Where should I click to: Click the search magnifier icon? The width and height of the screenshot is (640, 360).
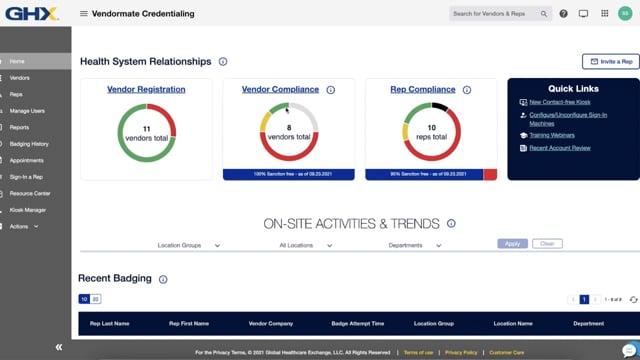click(x=544, y=14)
